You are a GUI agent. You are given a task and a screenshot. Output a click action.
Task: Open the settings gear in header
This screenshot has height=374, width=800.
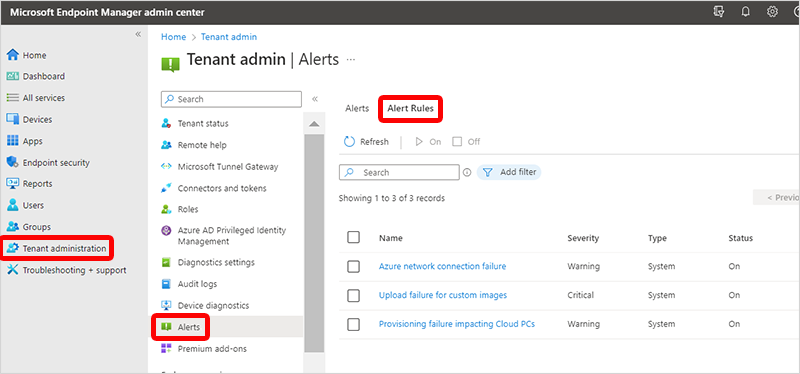[772, 12]
